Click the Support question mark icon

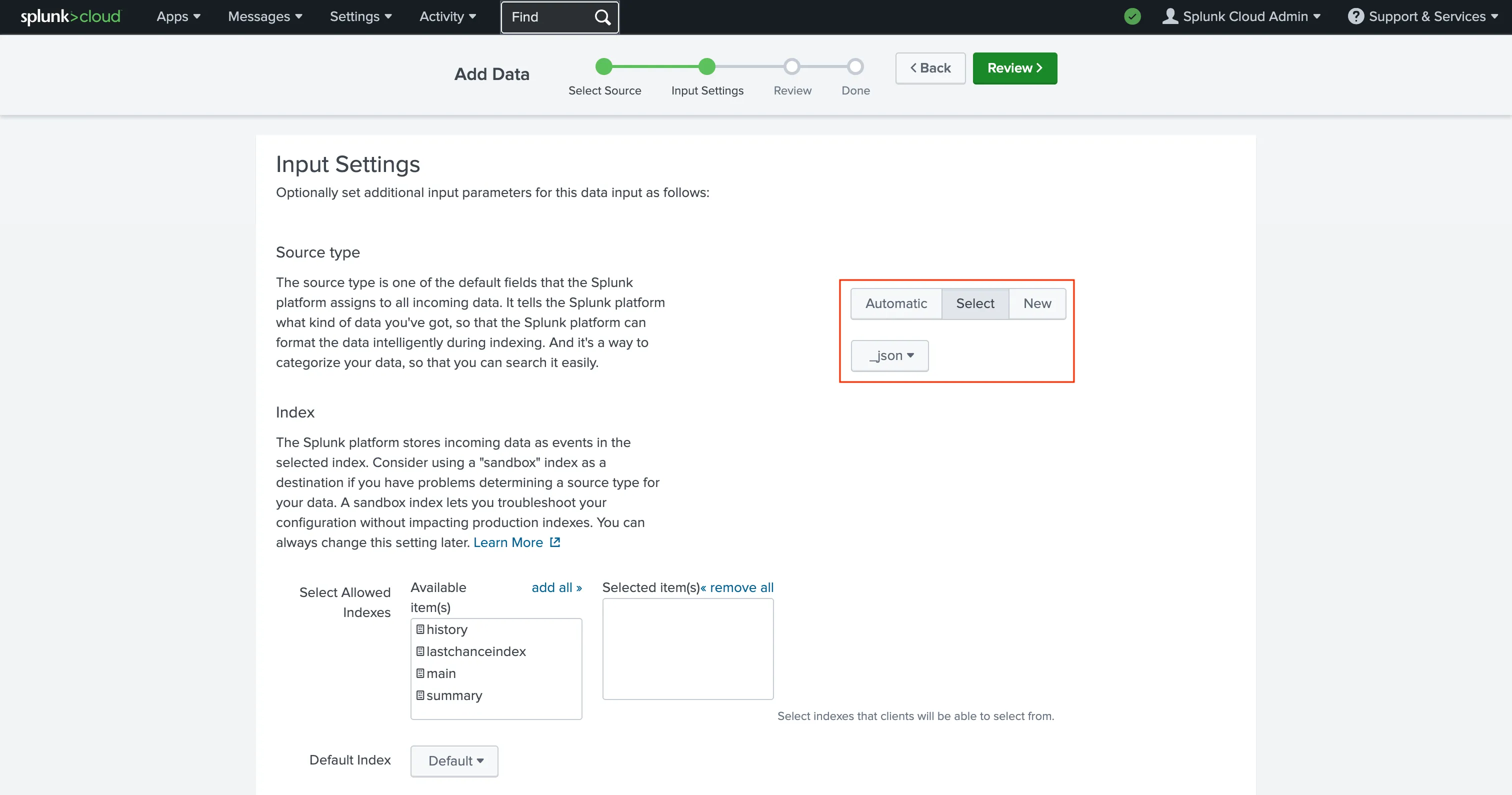click(1355, 16)
